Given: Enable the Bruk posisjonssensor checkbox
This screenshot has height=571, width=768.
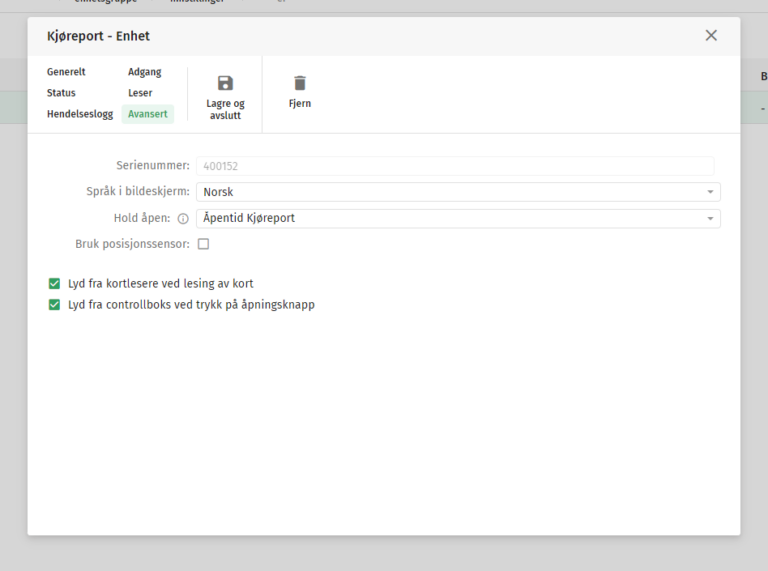Looking at the screenshot, I should tap(203, 244).
